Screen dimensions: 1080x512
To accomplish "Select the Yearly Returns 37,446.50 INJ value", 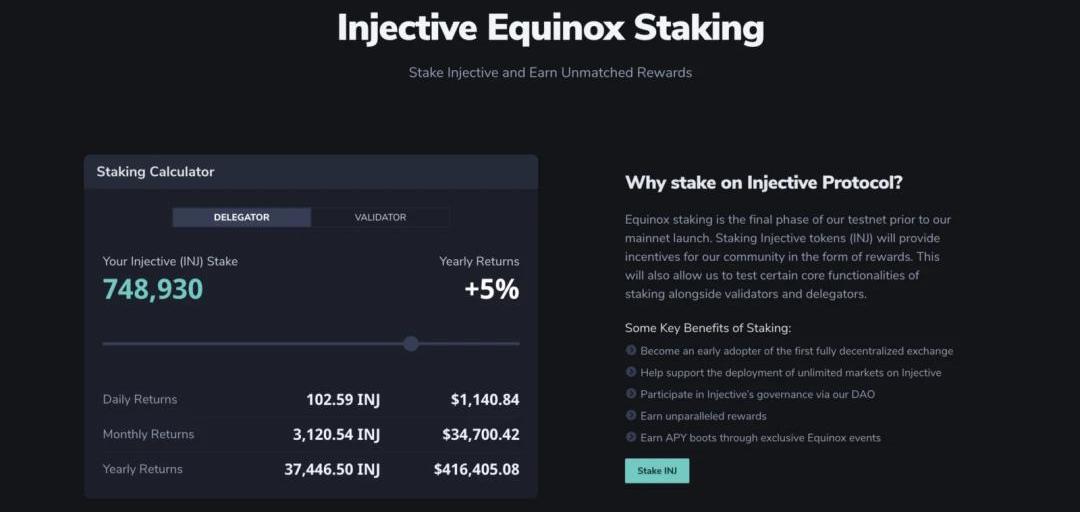I will coord(332,470).
